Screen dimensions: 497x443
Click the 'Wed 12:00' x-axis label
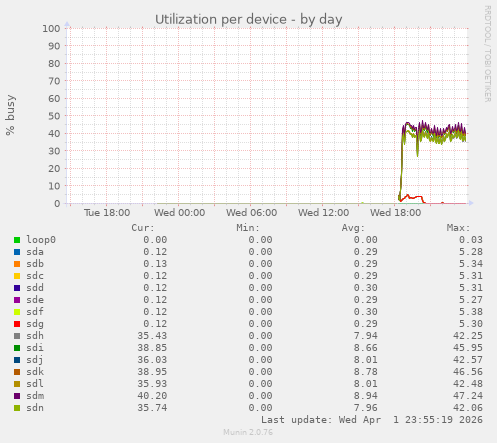323,213
